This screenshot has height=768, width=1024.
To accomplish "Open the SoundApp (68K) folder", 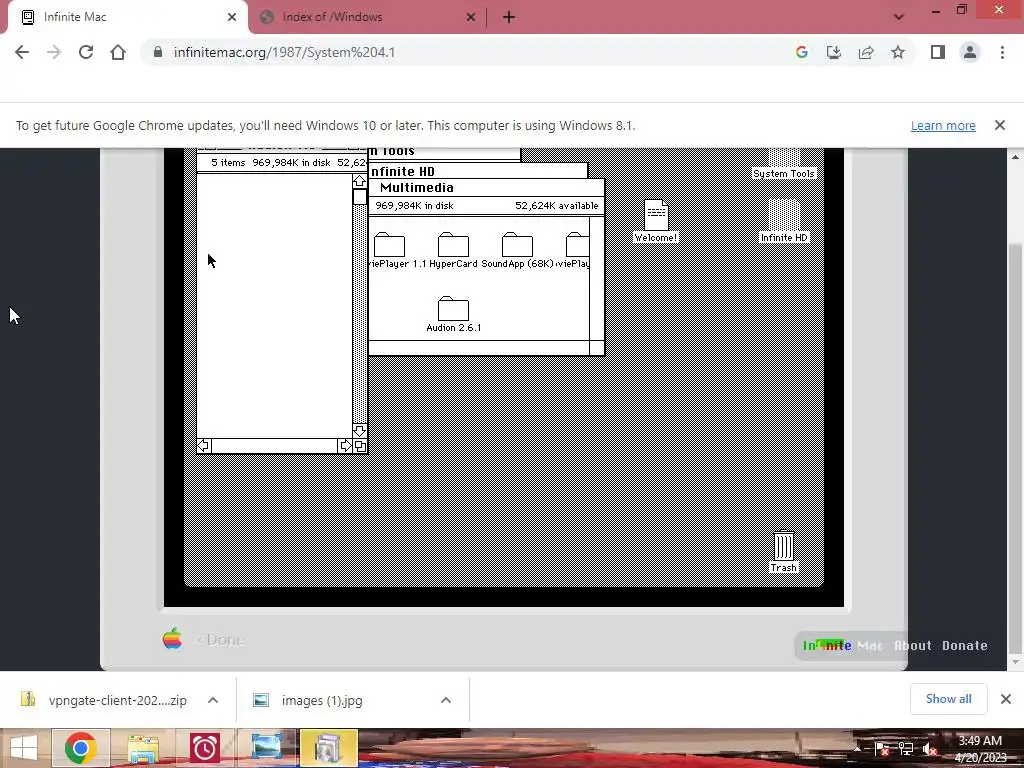I will (517, 246).
